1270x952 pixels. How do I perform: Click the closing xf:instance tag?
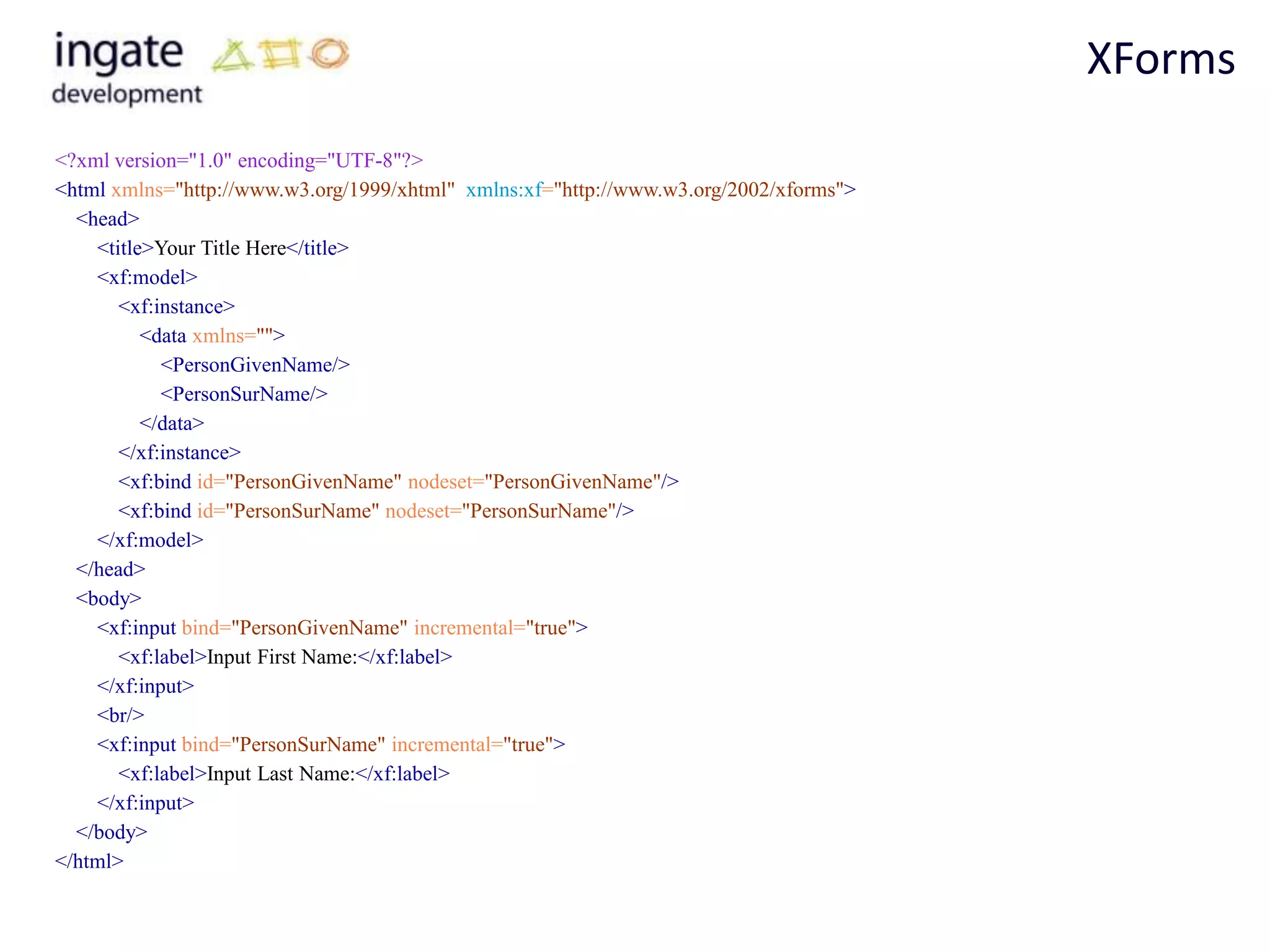tap(179, 452)
